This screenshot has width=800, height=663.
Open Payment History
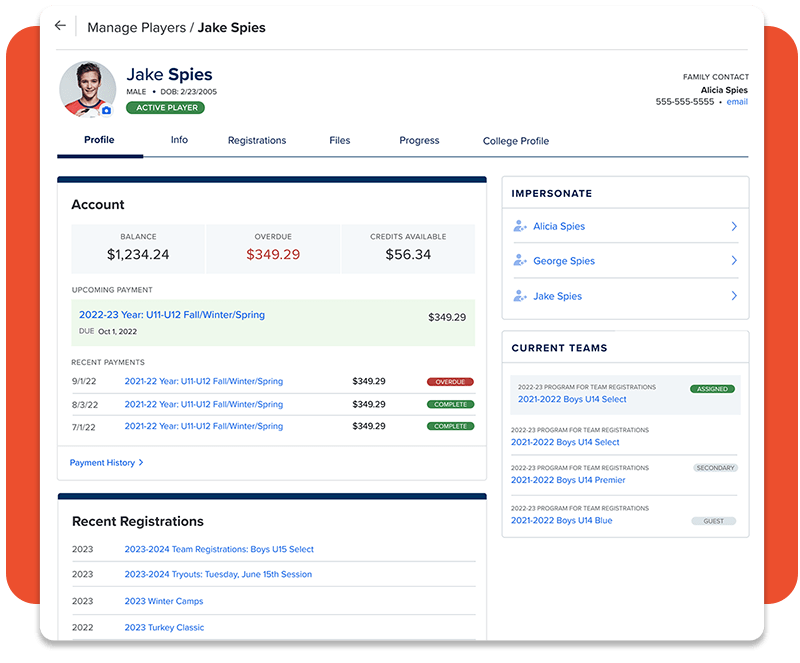[x=104, y=463]
